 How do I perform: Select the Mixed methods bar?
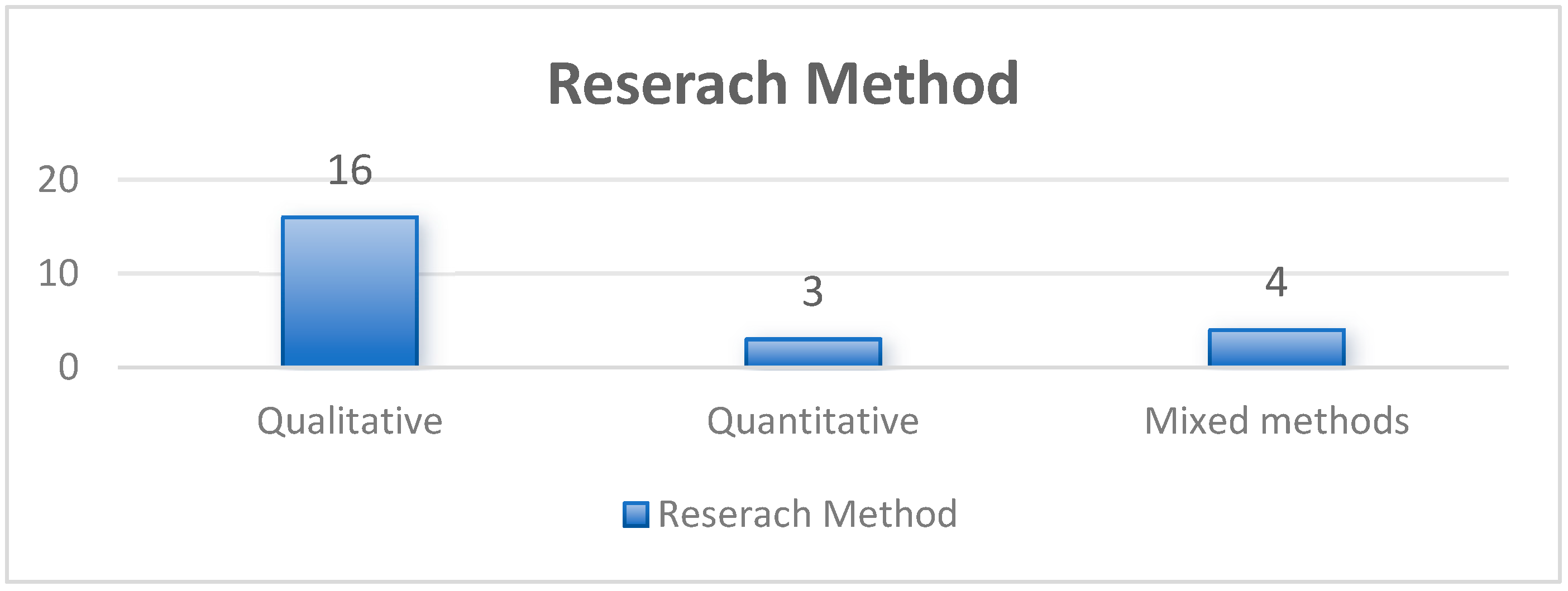(1276, 348)
